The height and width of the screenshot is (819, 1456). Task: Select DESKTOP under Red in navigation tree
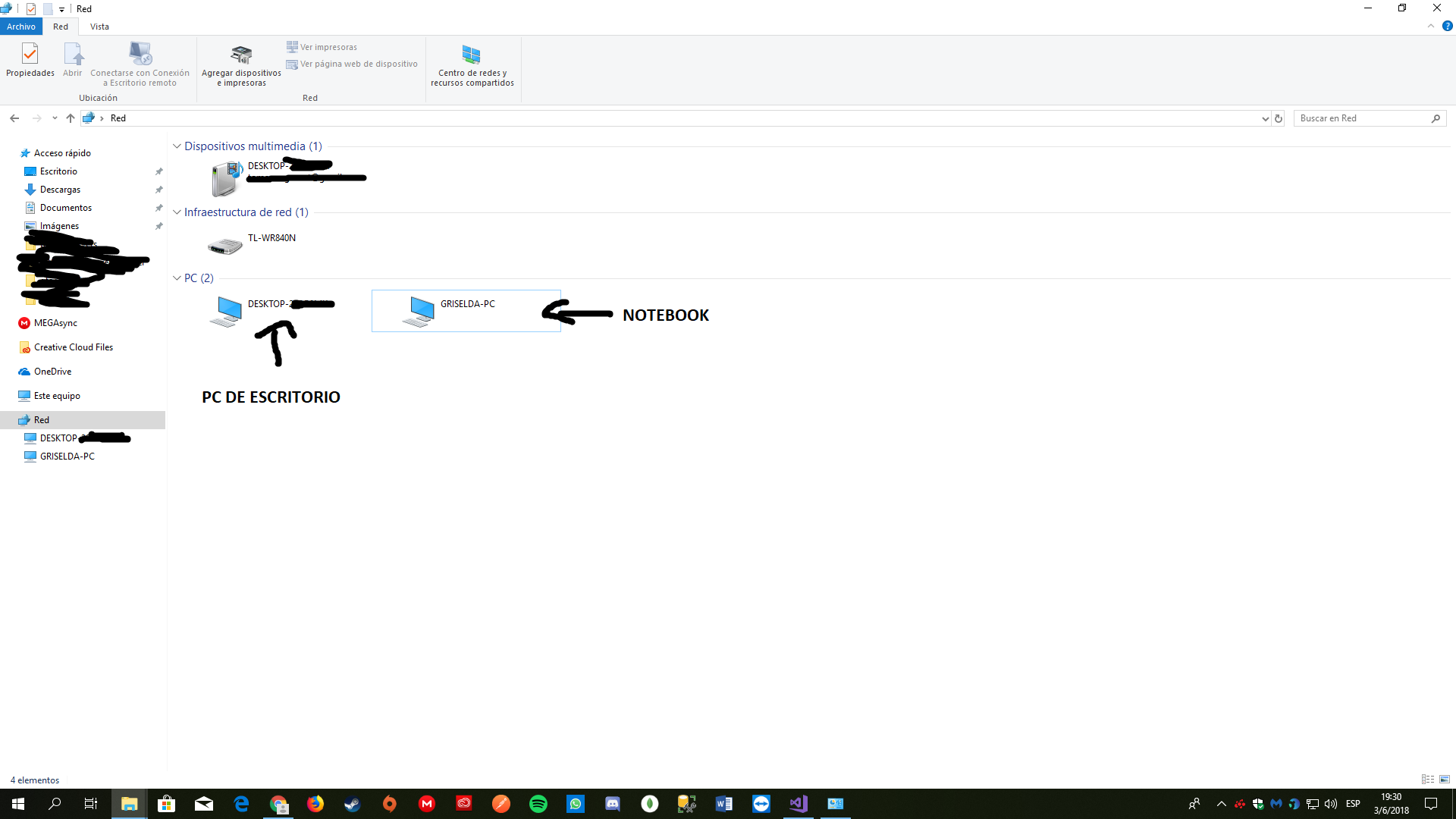pos(76,438)
